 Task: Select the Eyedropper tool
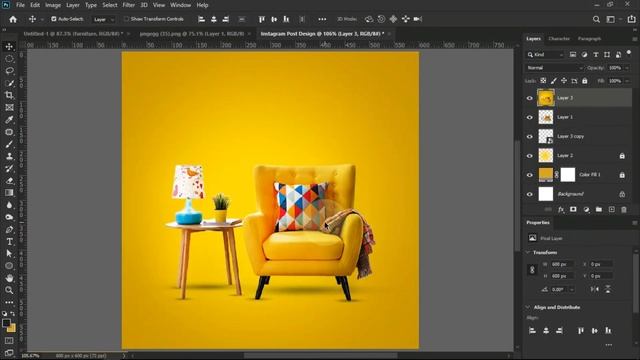pos(9,120)
